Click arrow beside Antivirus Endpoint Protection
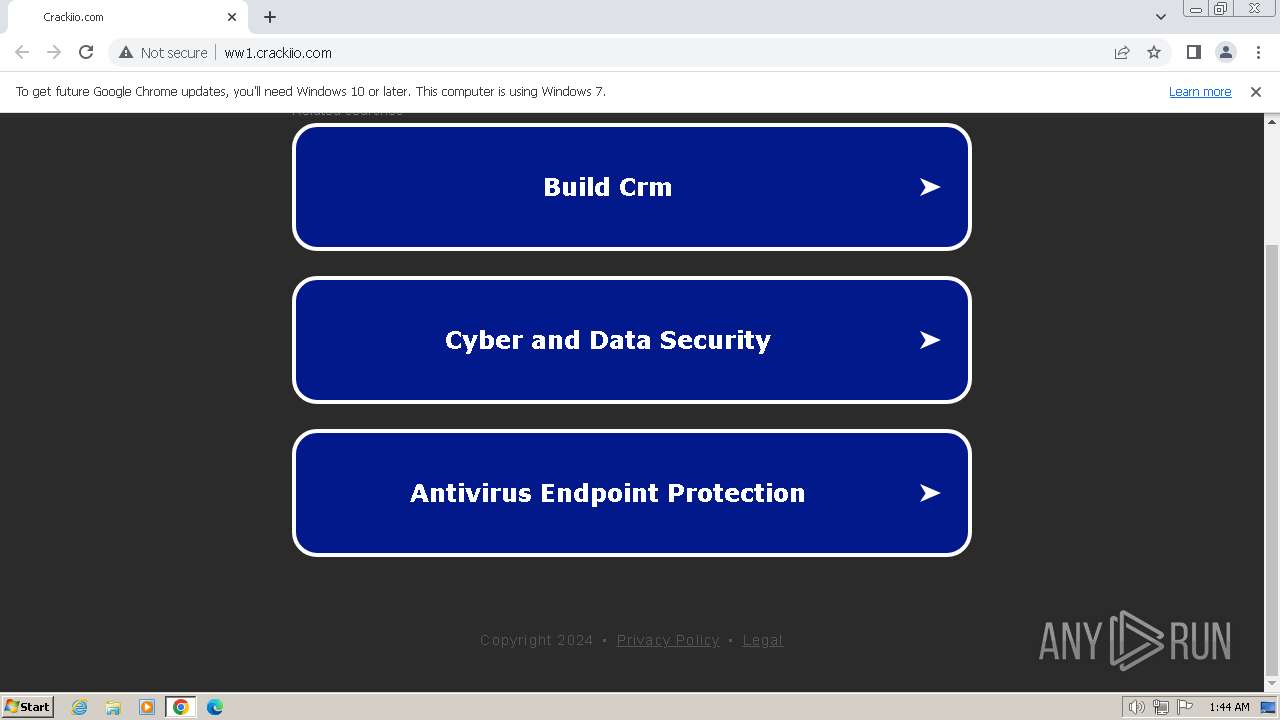 930,493
